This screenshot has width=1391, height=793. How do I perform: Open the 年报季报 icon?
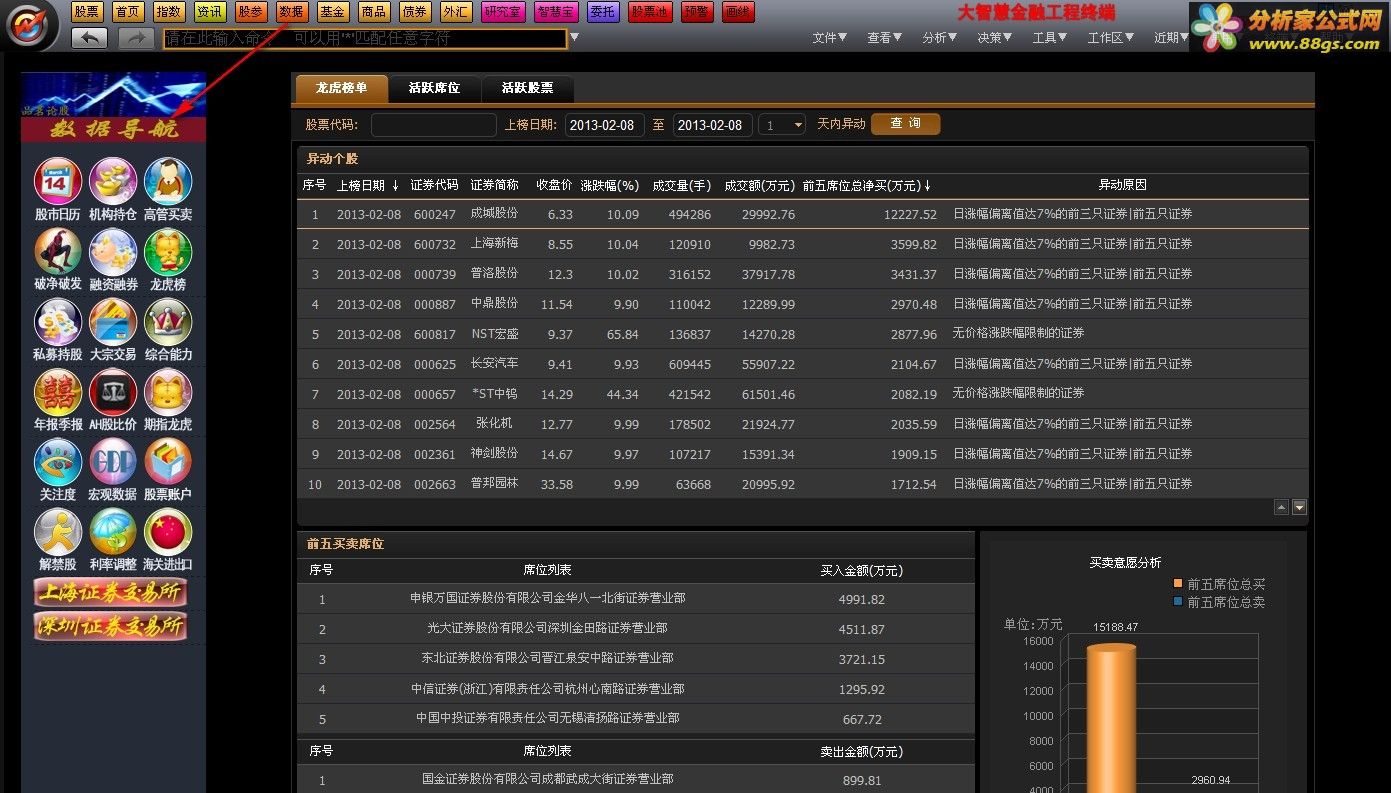click(x=58, y=392)
